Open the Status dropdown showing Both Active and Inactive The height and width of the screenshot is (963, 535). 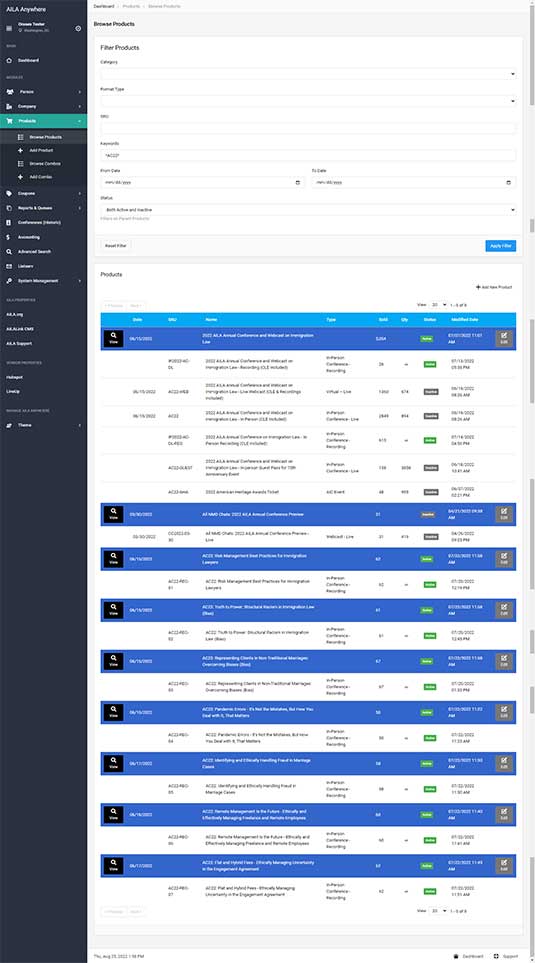[x=308, y=210]
